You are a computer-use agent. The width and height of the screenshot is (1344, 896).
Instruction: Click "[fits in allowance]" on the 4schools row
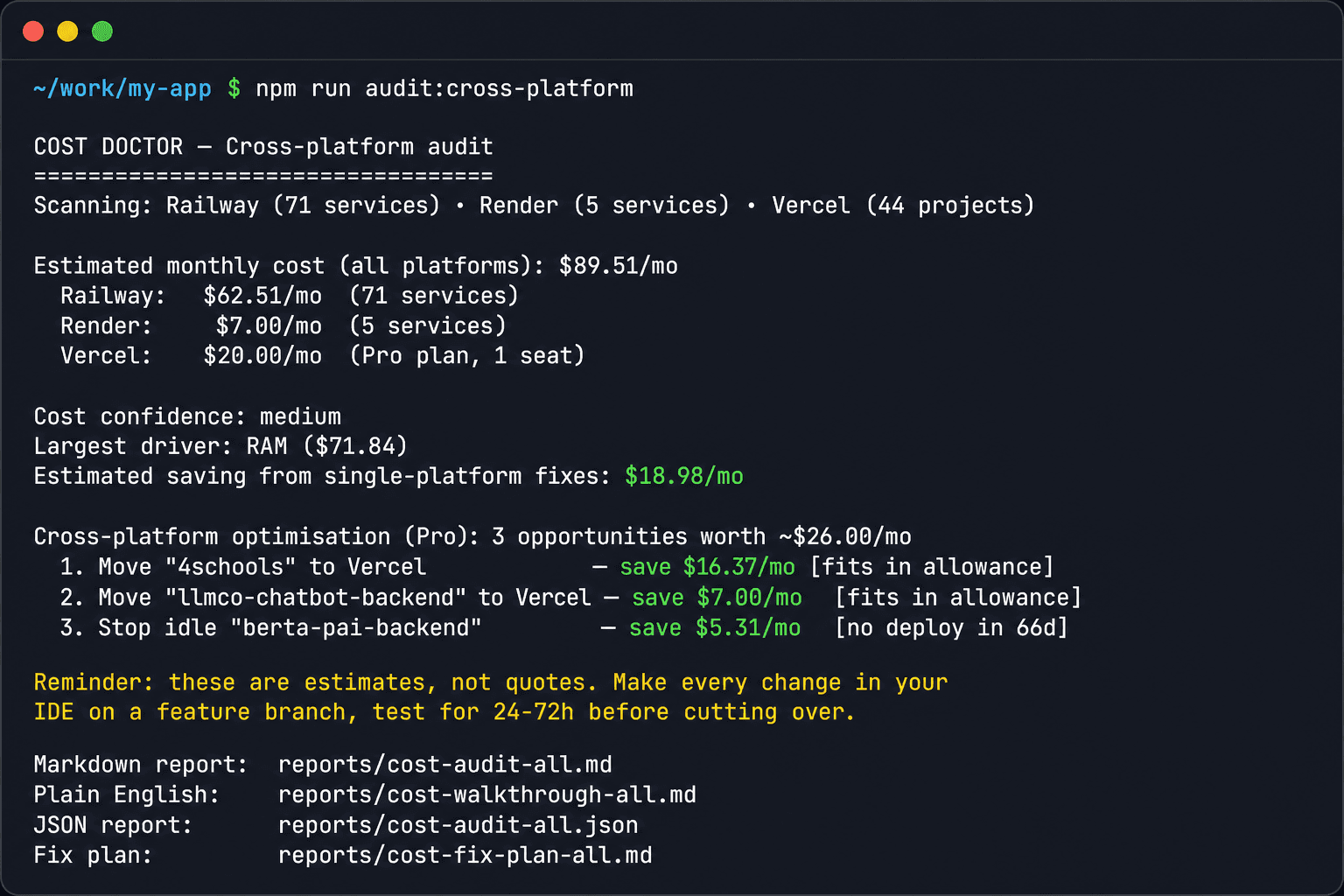[932, 567]
